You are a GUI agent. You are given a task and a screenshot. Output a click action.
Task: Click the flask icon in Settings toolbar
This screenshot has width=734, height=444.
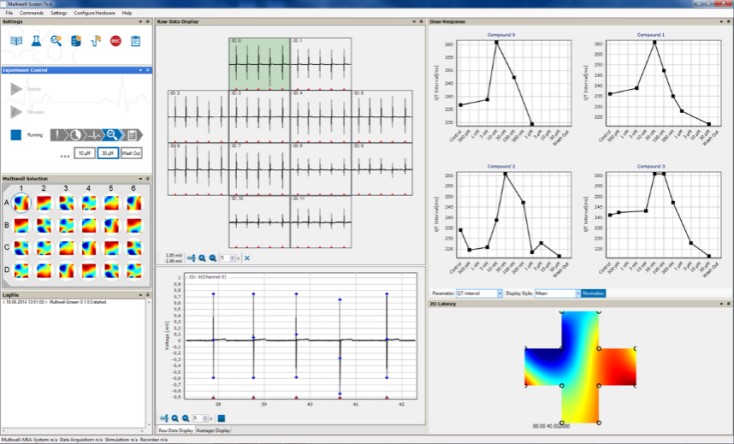point(35,41)
